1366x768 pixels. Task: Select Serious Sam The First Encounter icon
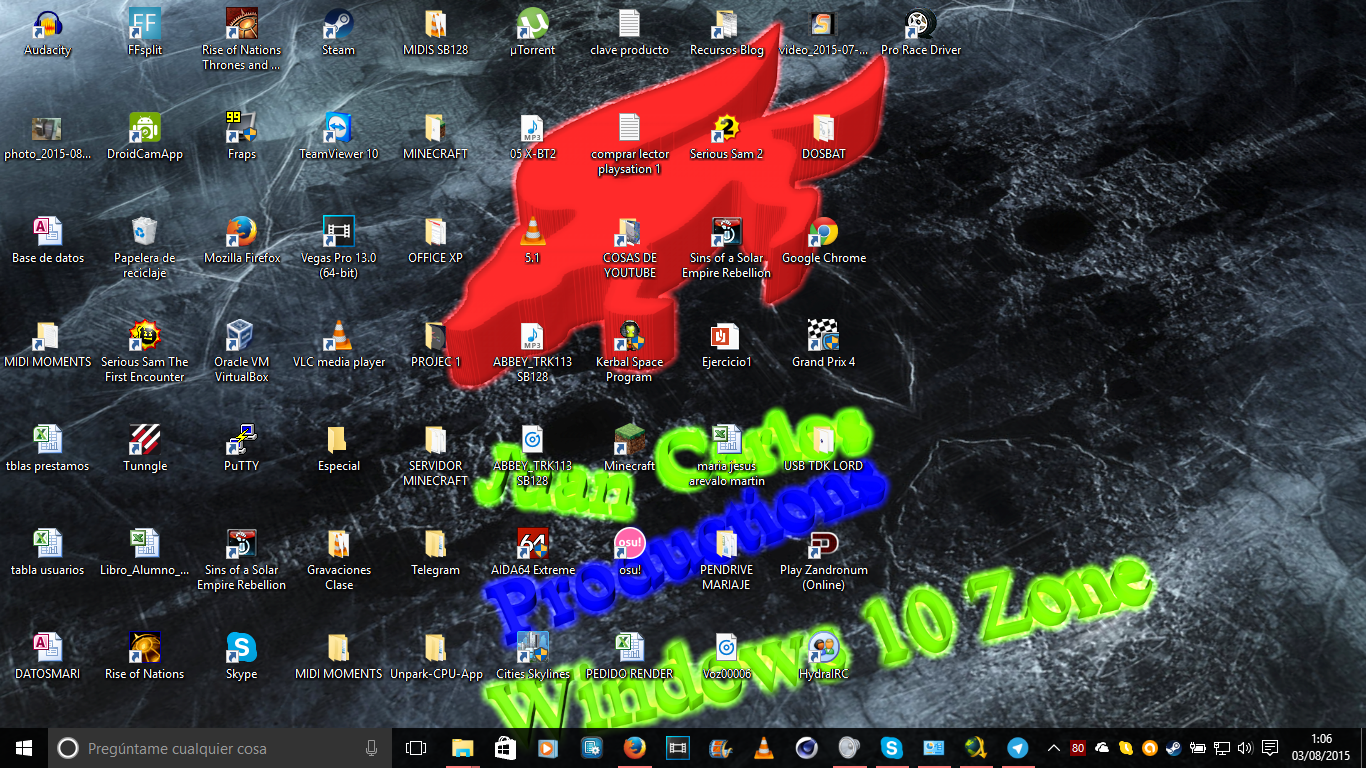145,351
